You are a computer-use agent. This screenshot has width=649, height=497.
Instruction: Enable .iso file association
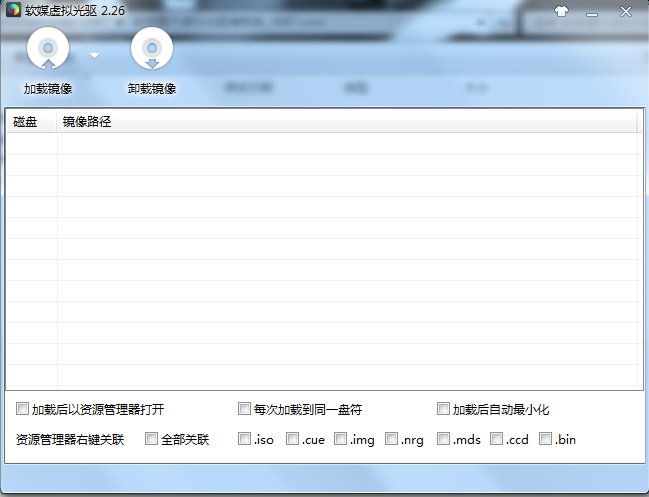tap(244, 439)
